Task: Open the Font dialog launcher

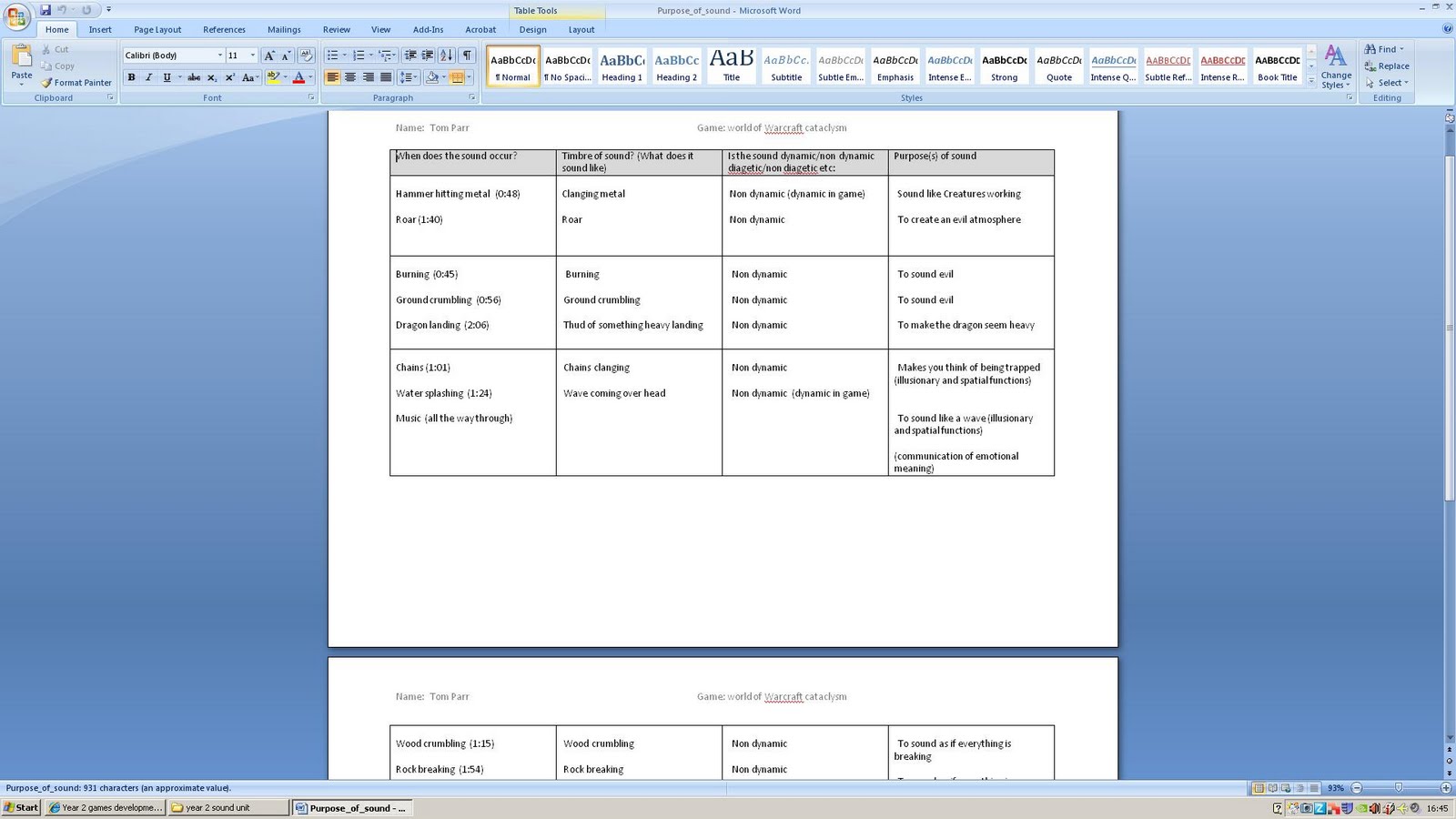Action: pyautogui.click(x=310, y=97)
